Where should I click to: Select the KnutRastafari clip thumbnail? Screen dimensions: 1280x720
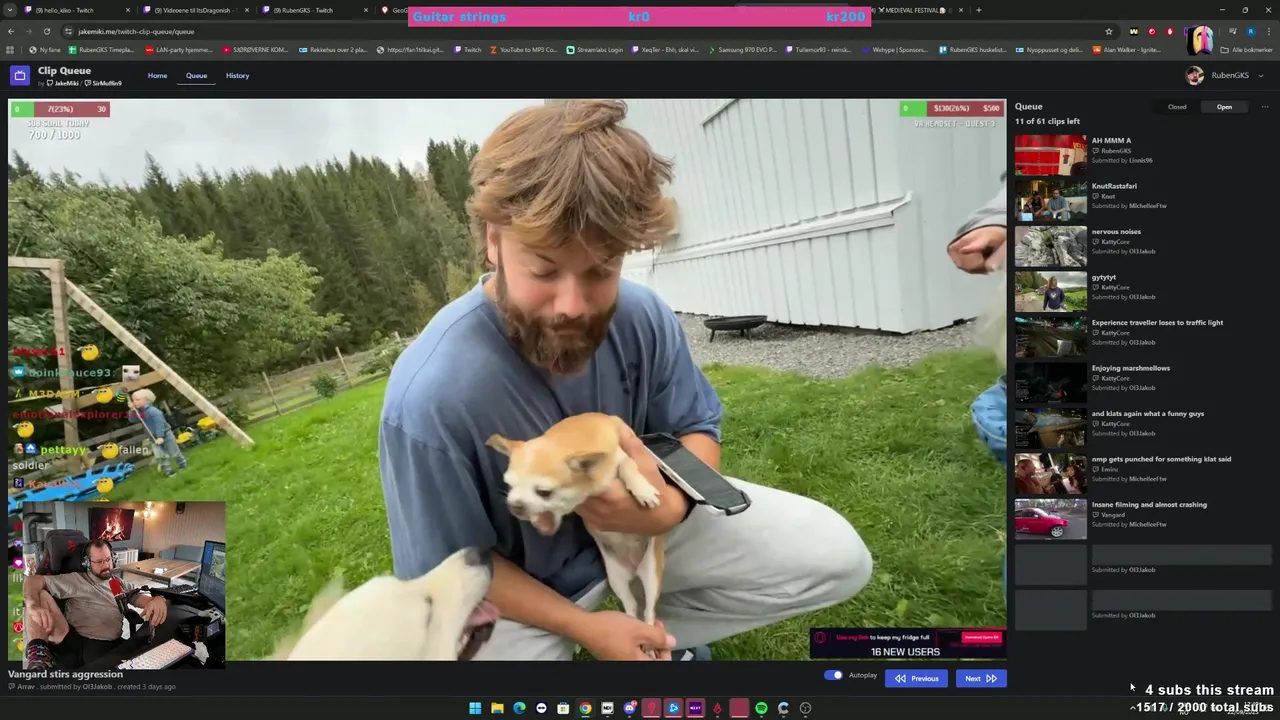[1050, 200]
